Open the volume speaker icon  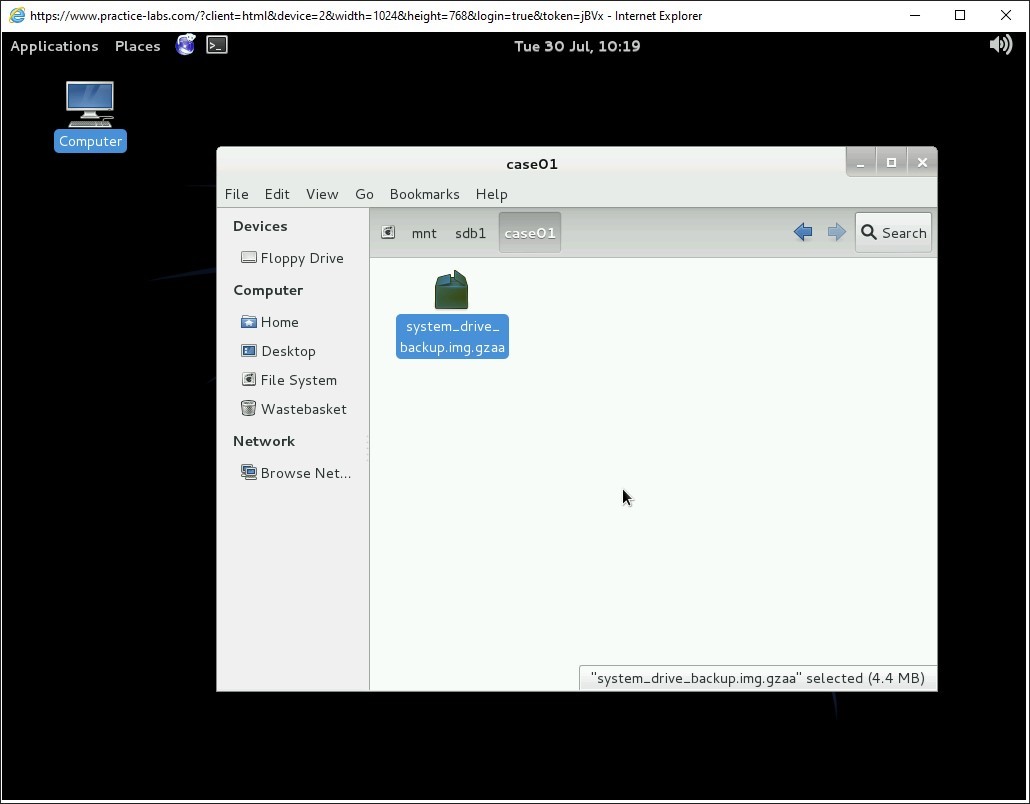click(x=1000, y=45)
